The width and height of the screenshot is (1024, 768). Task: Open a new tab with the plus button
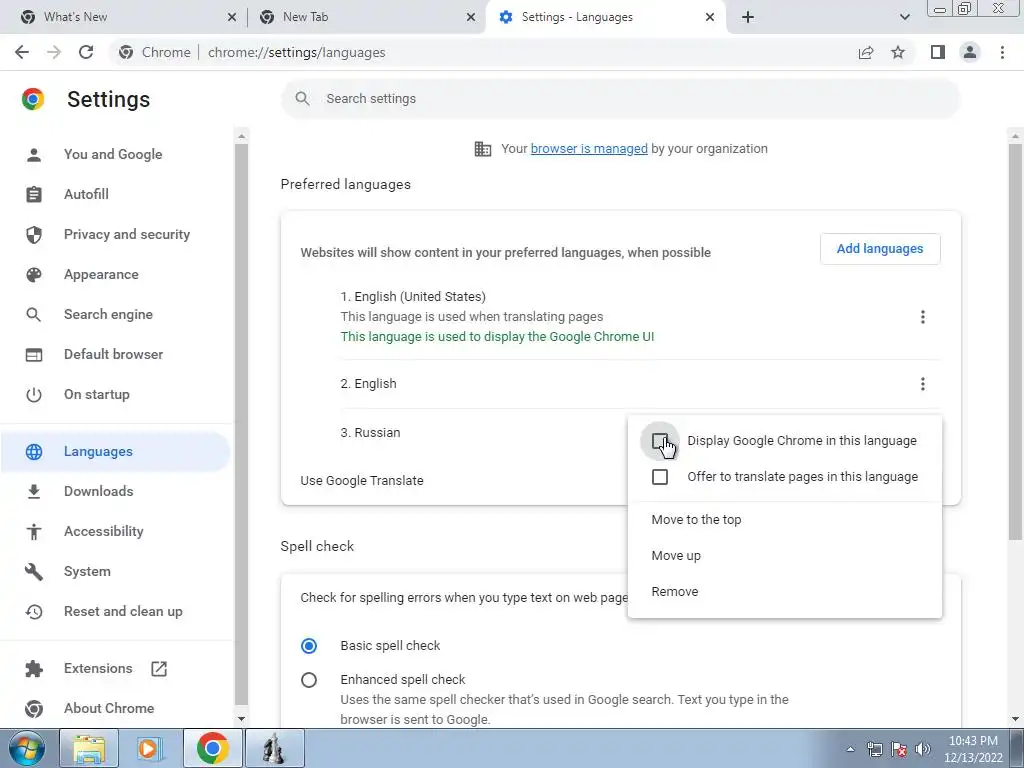pos(748,17)
